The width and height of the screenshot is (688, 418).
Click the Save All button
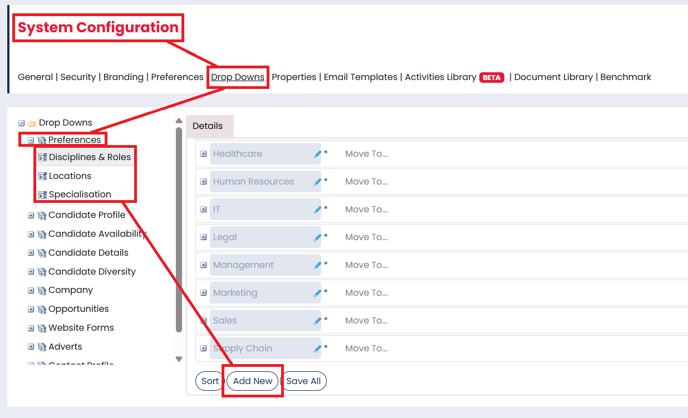click(x=303, y=381)
